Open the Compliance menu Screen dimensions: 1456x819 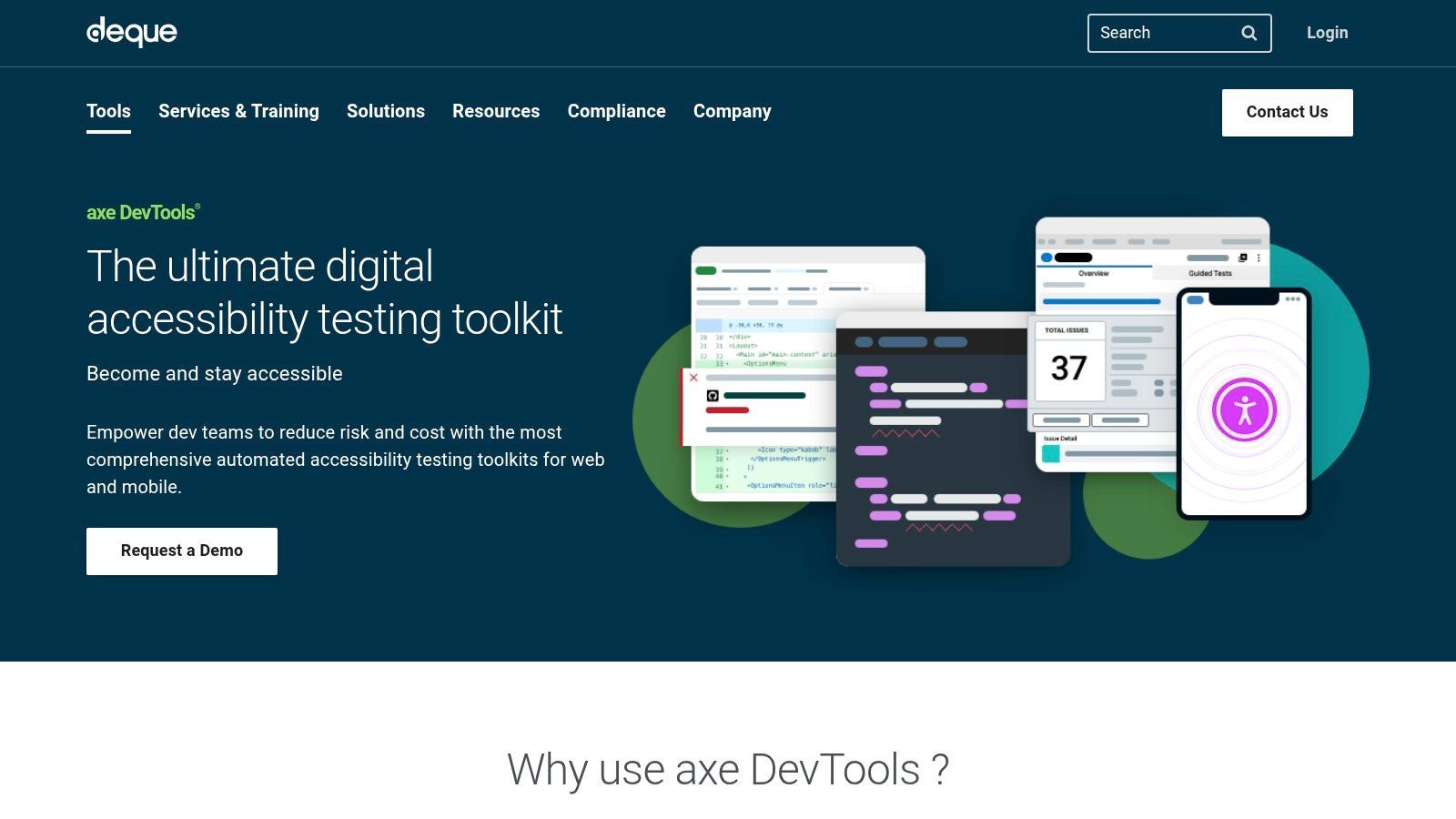[616, 111]
